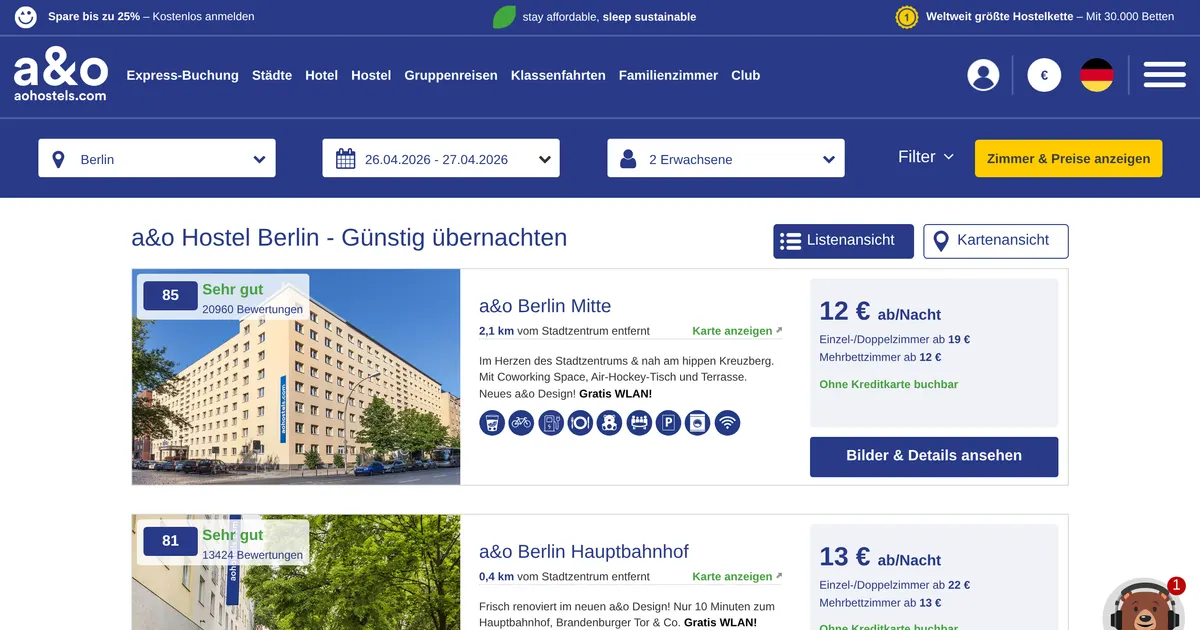Click a&o Berlin Mitte building photo

[x=296, y=377]
